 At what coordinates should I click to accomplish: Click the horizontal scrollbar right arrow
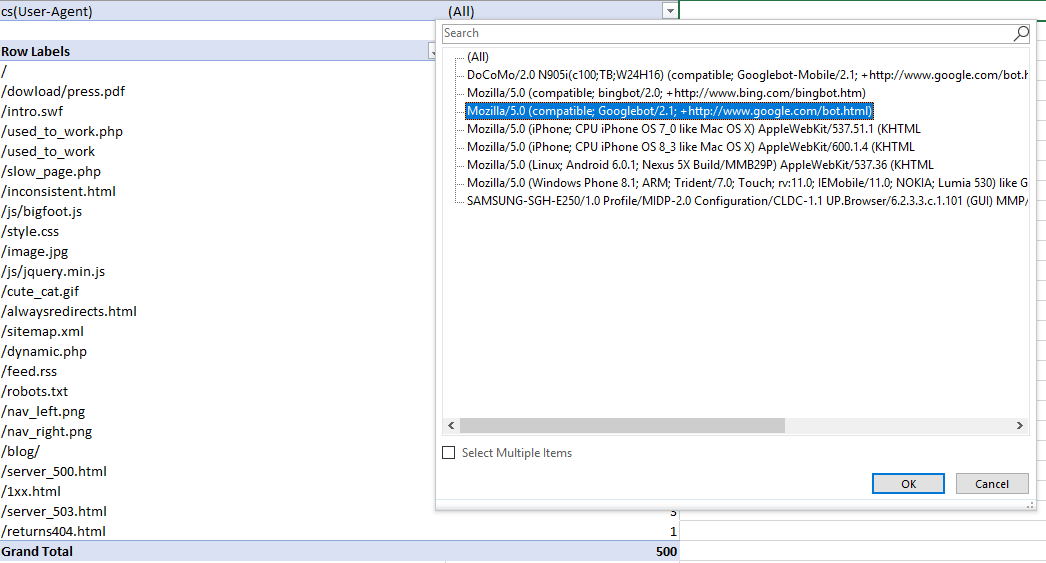1021,425
